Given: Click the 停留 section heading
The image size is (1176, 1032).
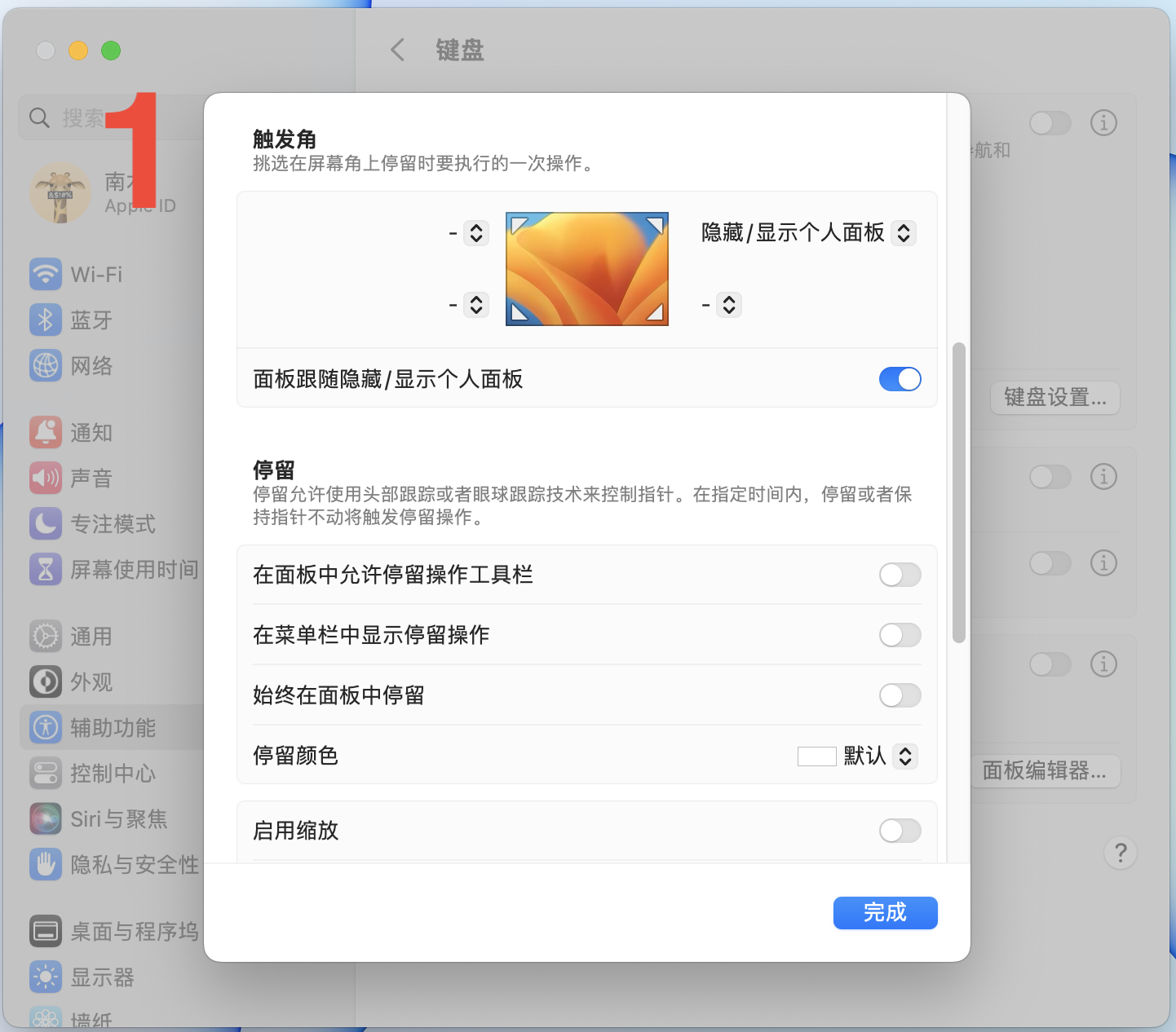Looking at the screenshot, I should (x=274, y=470).
